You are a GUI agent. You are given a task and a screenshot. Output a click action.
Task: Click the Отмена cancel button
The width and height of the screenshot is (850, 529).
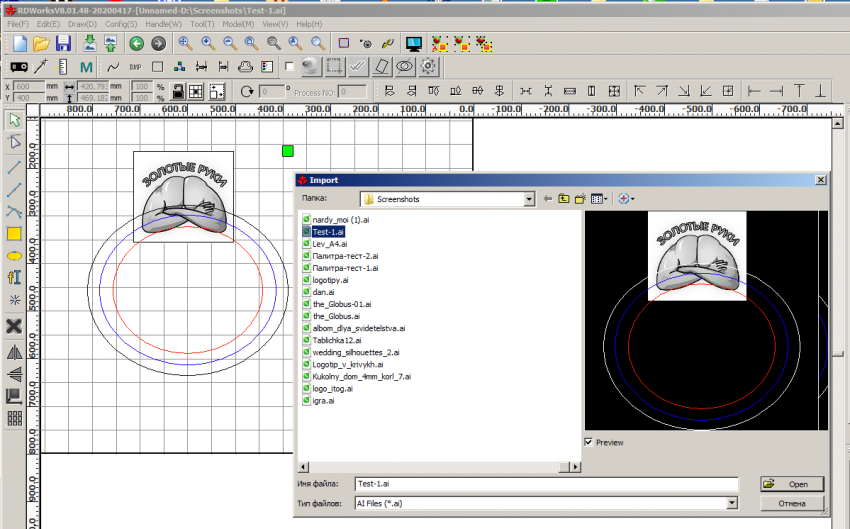pyautogui.click(x=791, y=503)
